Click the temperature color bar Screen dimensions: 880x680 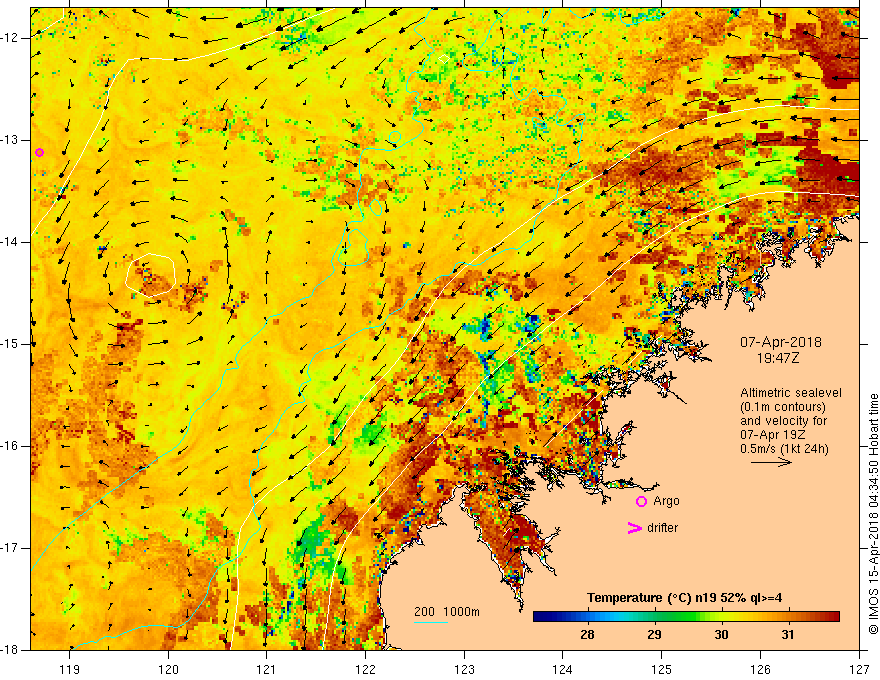point(686,617)
